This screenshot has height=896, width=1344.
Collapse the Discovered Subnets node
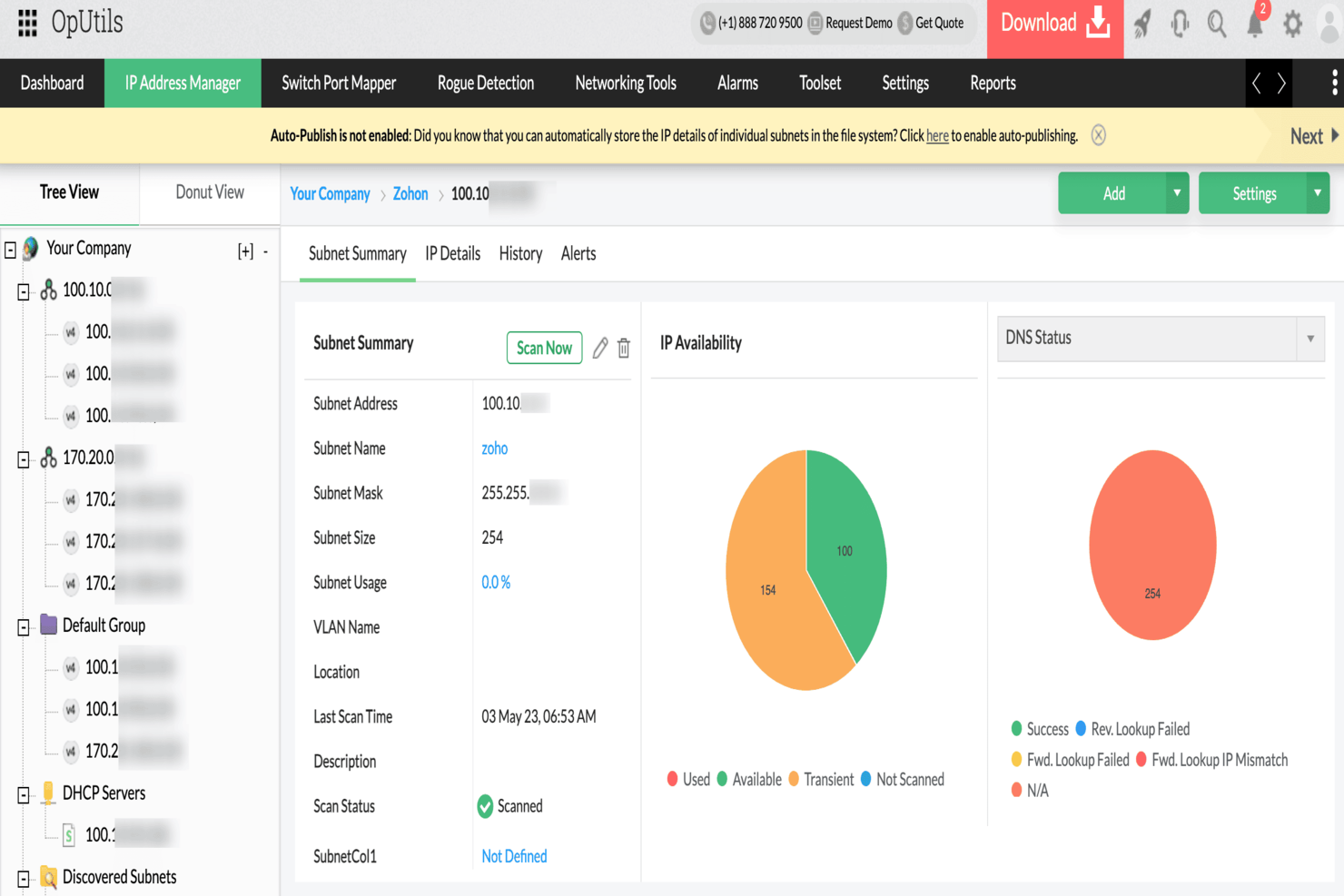[24, 879]
